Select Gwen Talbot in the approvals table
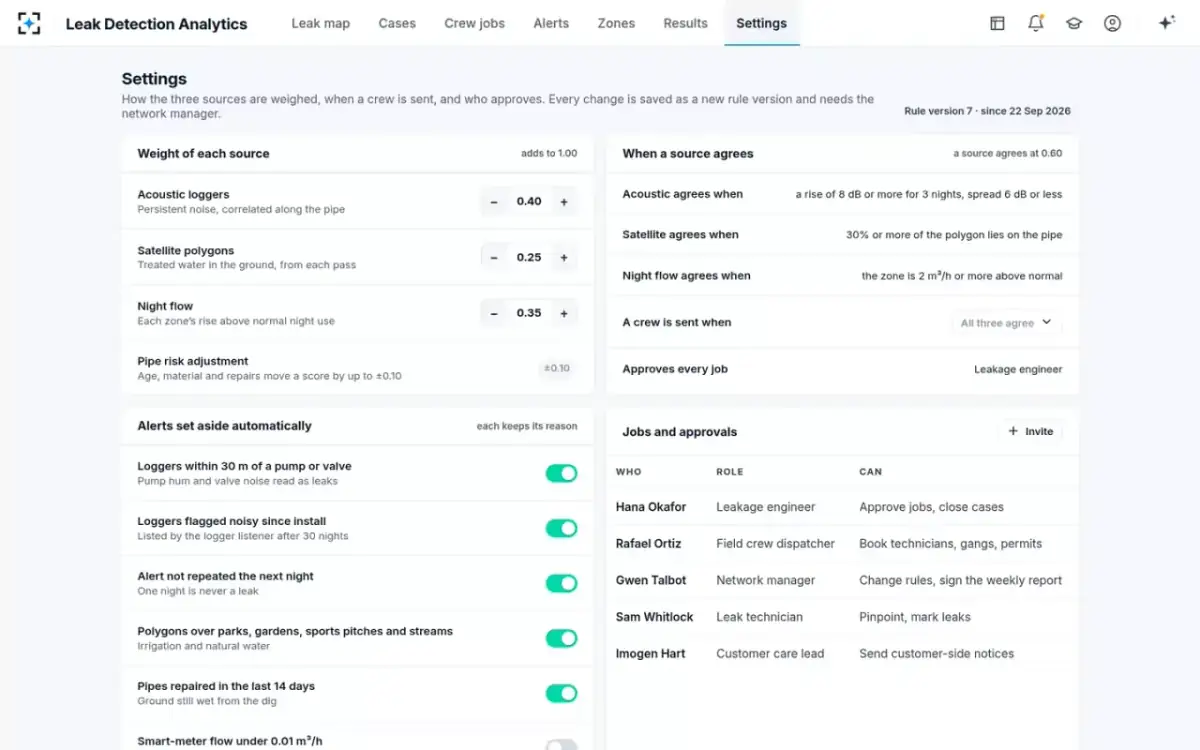 [x=651, y=580]
